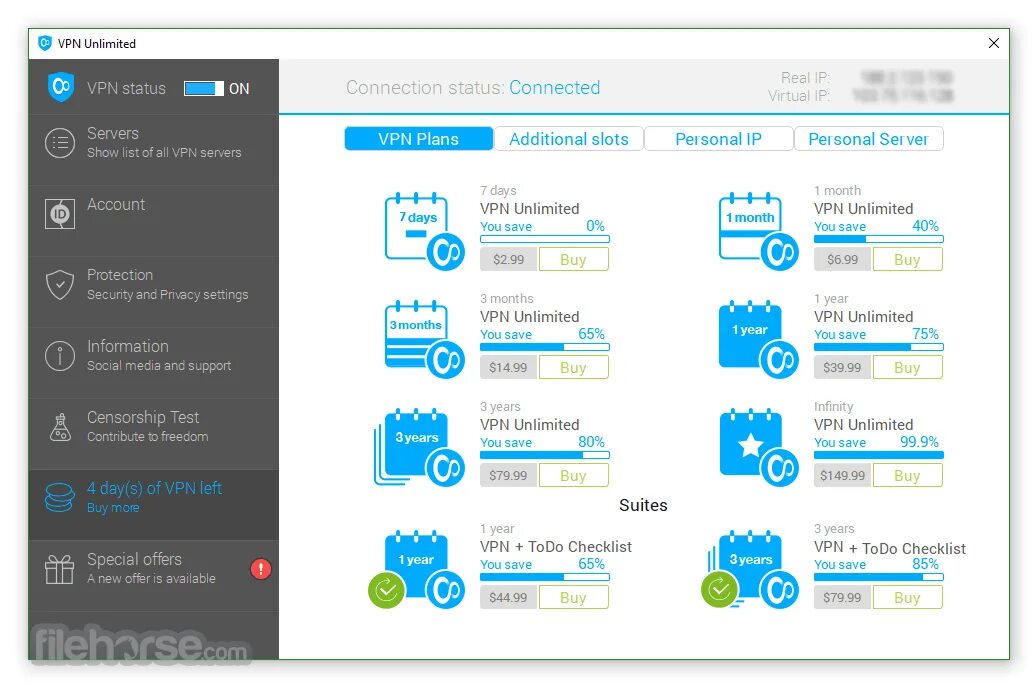Open Protection Security and Privacy settings label
Screen dimensions: 1036x696
point(168,285)
